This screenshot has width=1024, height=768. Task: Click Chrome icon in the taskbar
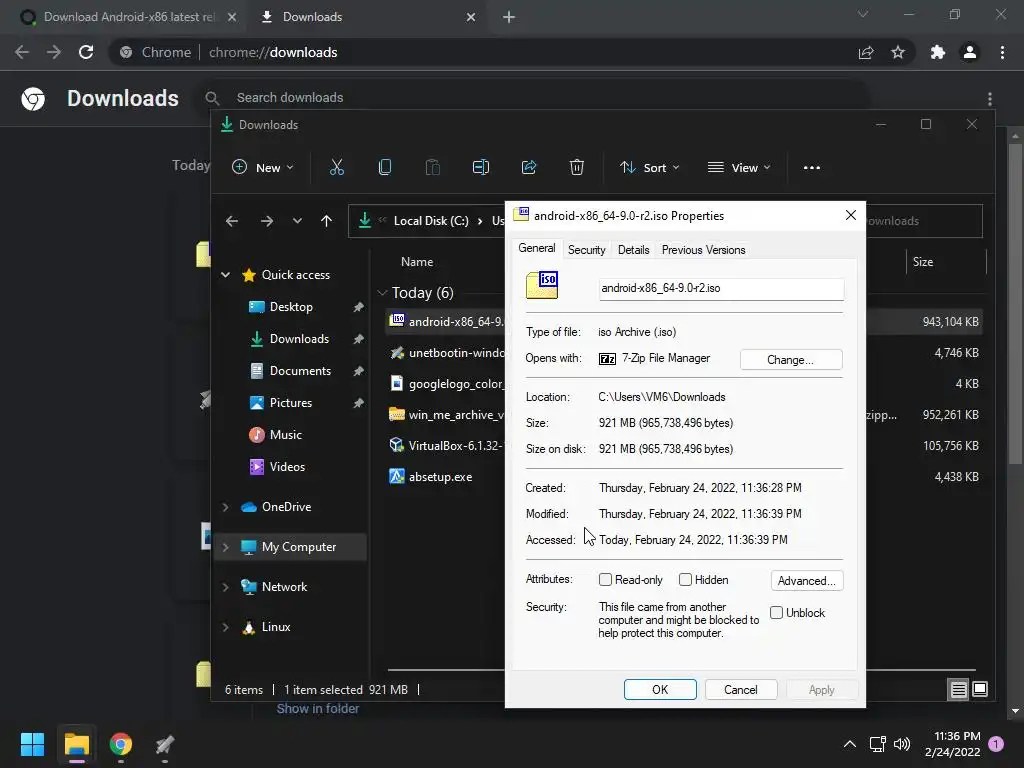121,744
